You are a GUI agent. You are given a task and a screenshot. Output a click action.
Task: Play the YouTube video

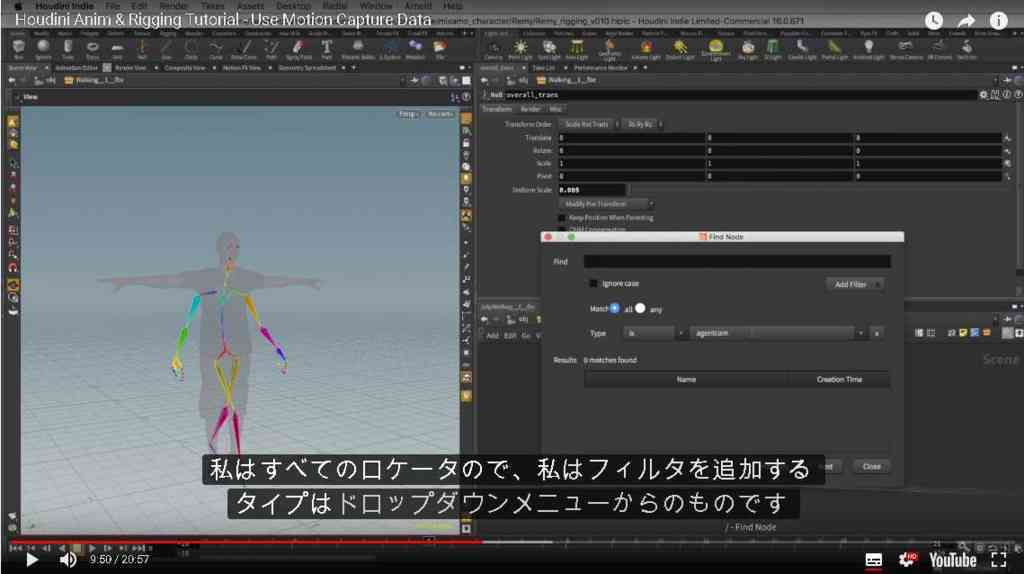pyautogui.click(x=31, y=560)
